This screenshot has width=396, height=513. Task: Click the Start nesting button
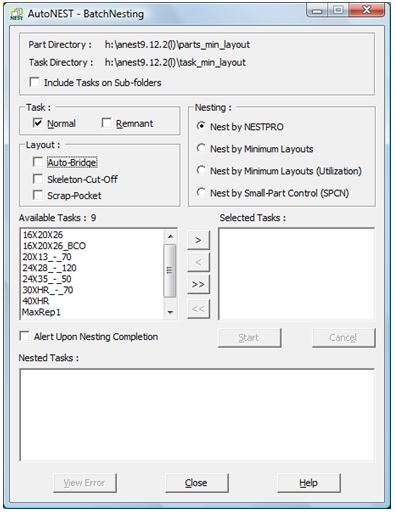(249, 338)
